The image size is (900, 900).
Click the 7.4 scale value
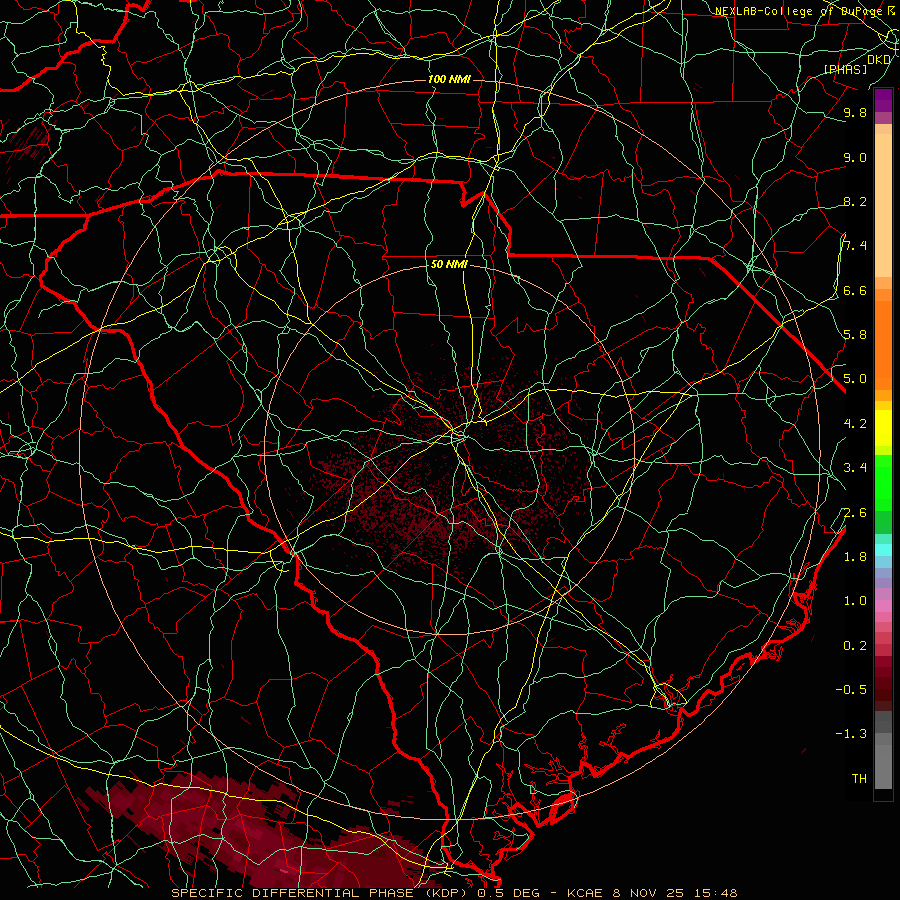(x=855, y=246)
